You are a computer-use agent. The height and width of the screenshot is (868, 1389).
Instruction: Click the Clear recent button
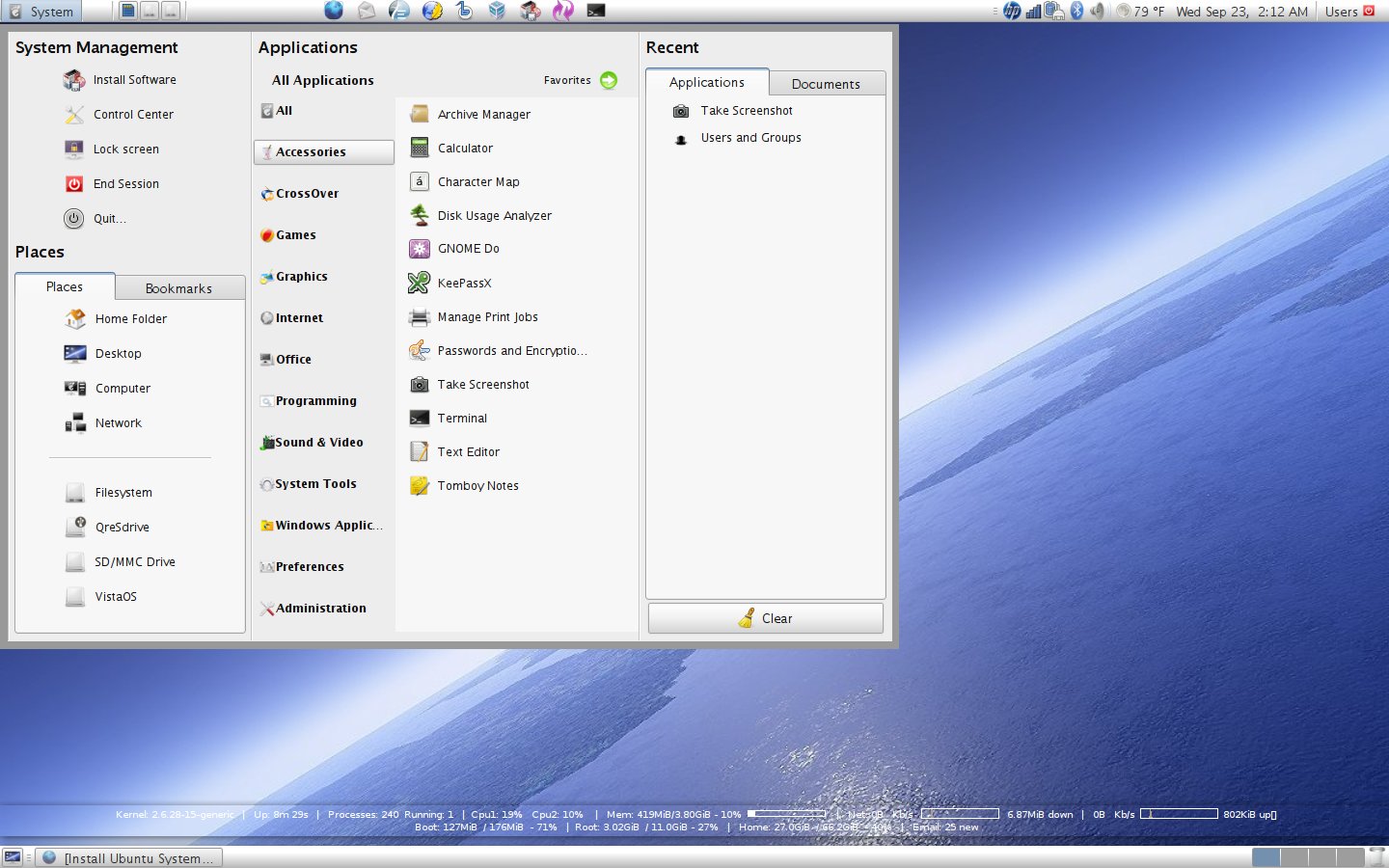coord(766,619)
